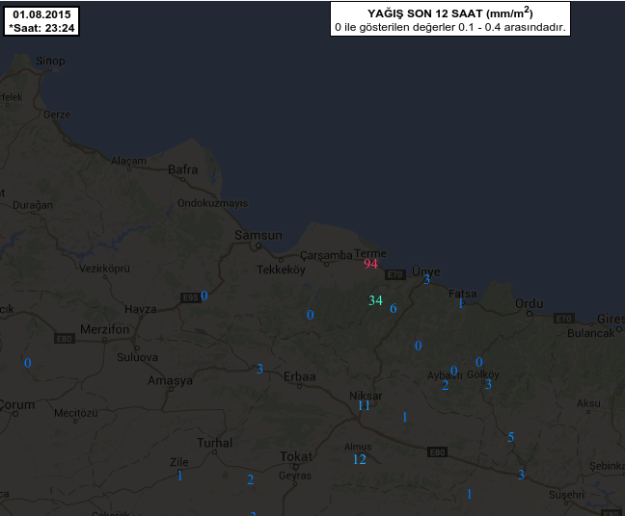Click the Bafra town label

pos(183,169)
